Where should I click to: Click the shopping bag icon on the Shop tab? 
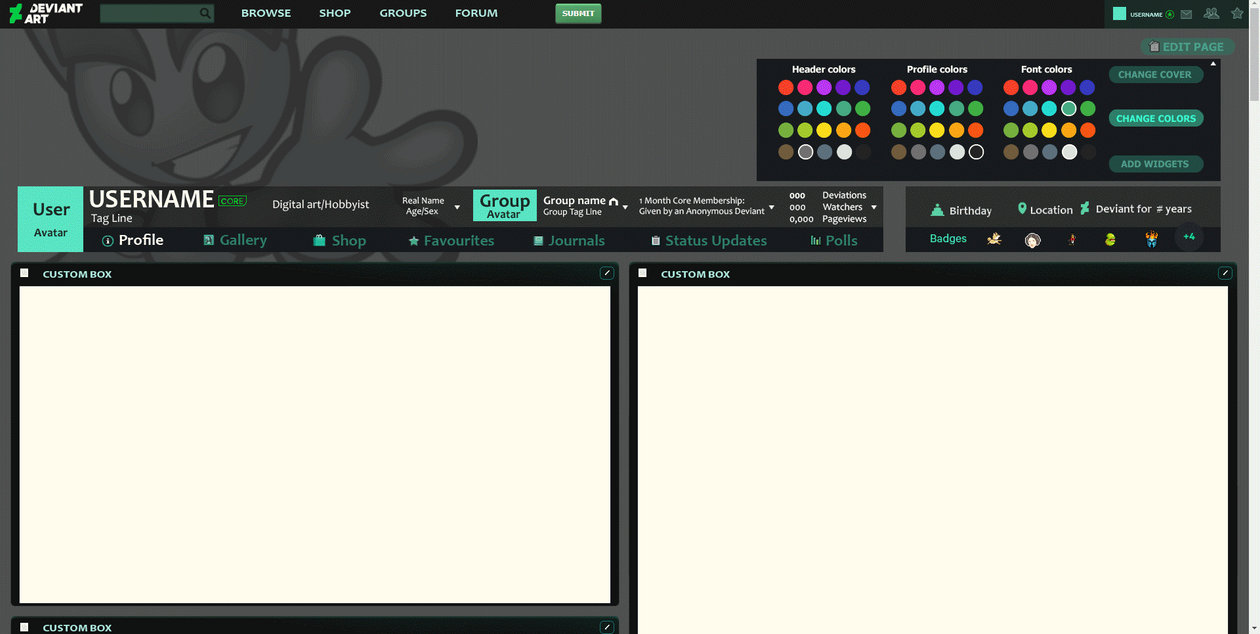coord(319,241)
